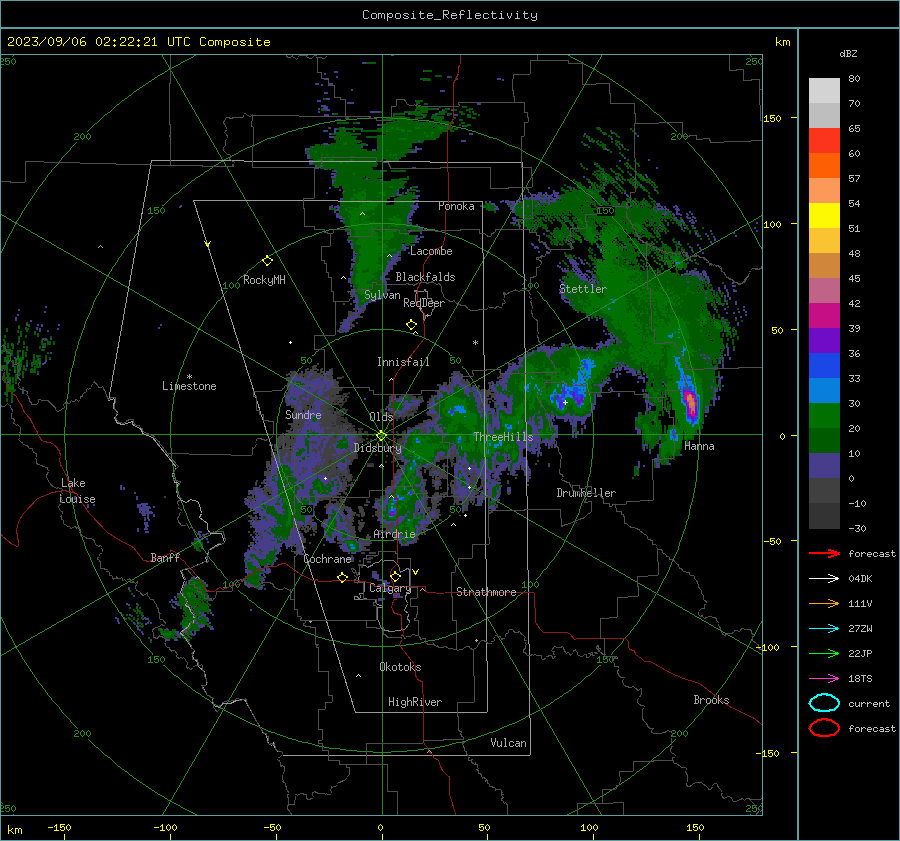
Task: Click the white 04DK arrow icon
Action: tap(824, 579)
